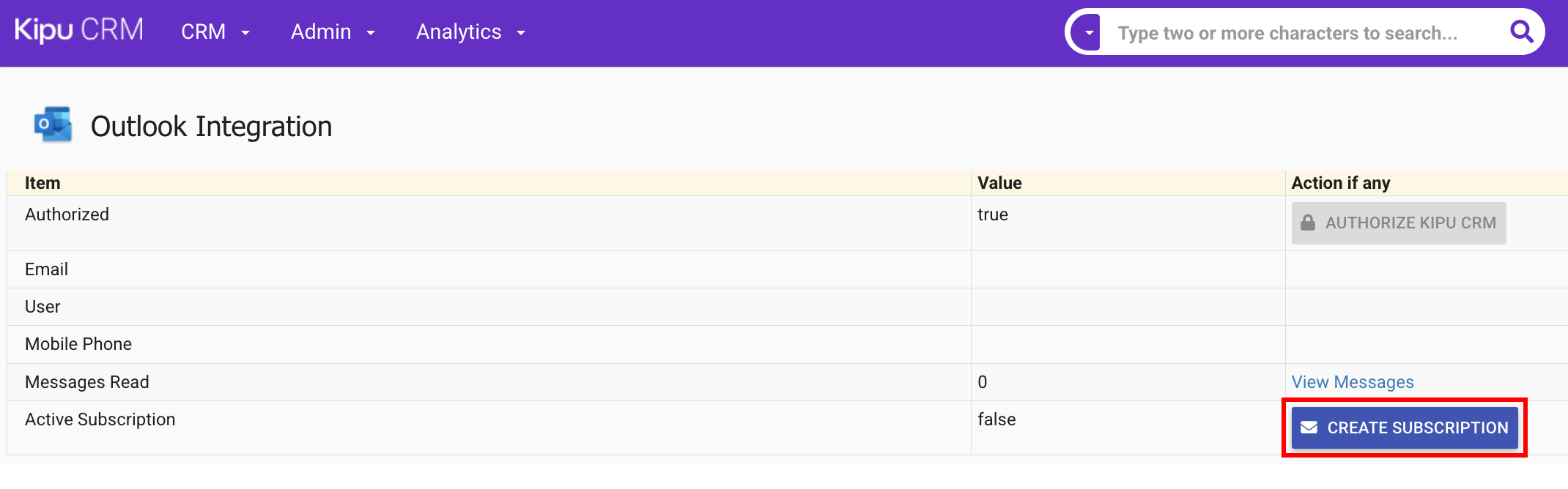Open the search scope dropdown arrow
Viewport: 1568px width, 489px height.
[1089, 33]
